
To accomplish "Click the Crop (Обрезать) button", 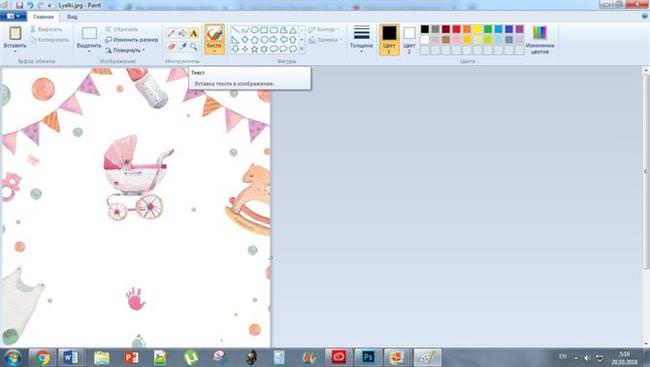I will [x=121, y=29].
